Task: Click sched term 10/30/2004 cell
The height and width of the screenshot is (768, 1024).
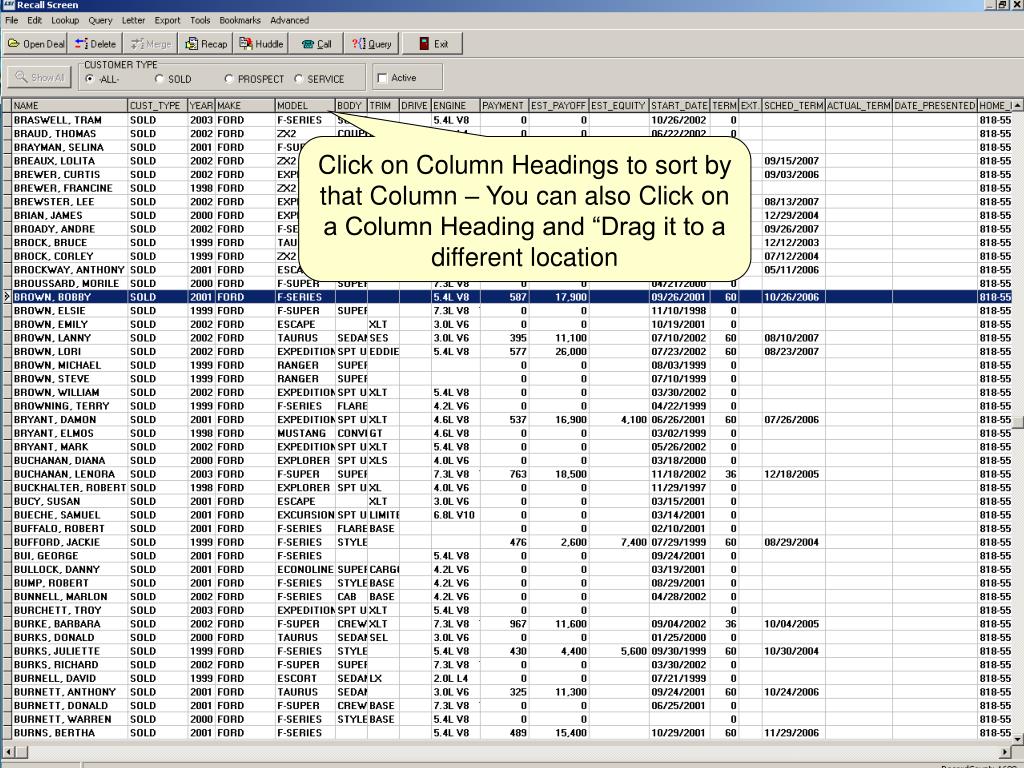Action: 792,651
